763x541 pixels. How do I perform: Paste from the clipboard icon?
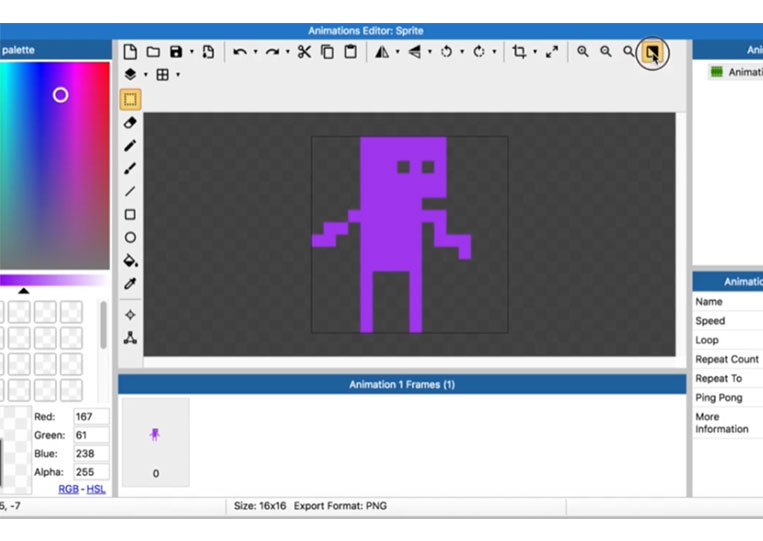(350, 52)
